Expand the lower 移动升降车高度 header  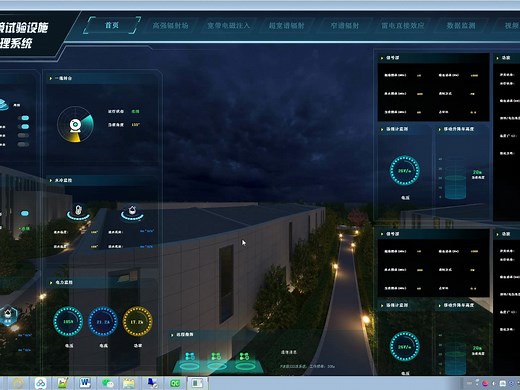click(x=462, y=305)
